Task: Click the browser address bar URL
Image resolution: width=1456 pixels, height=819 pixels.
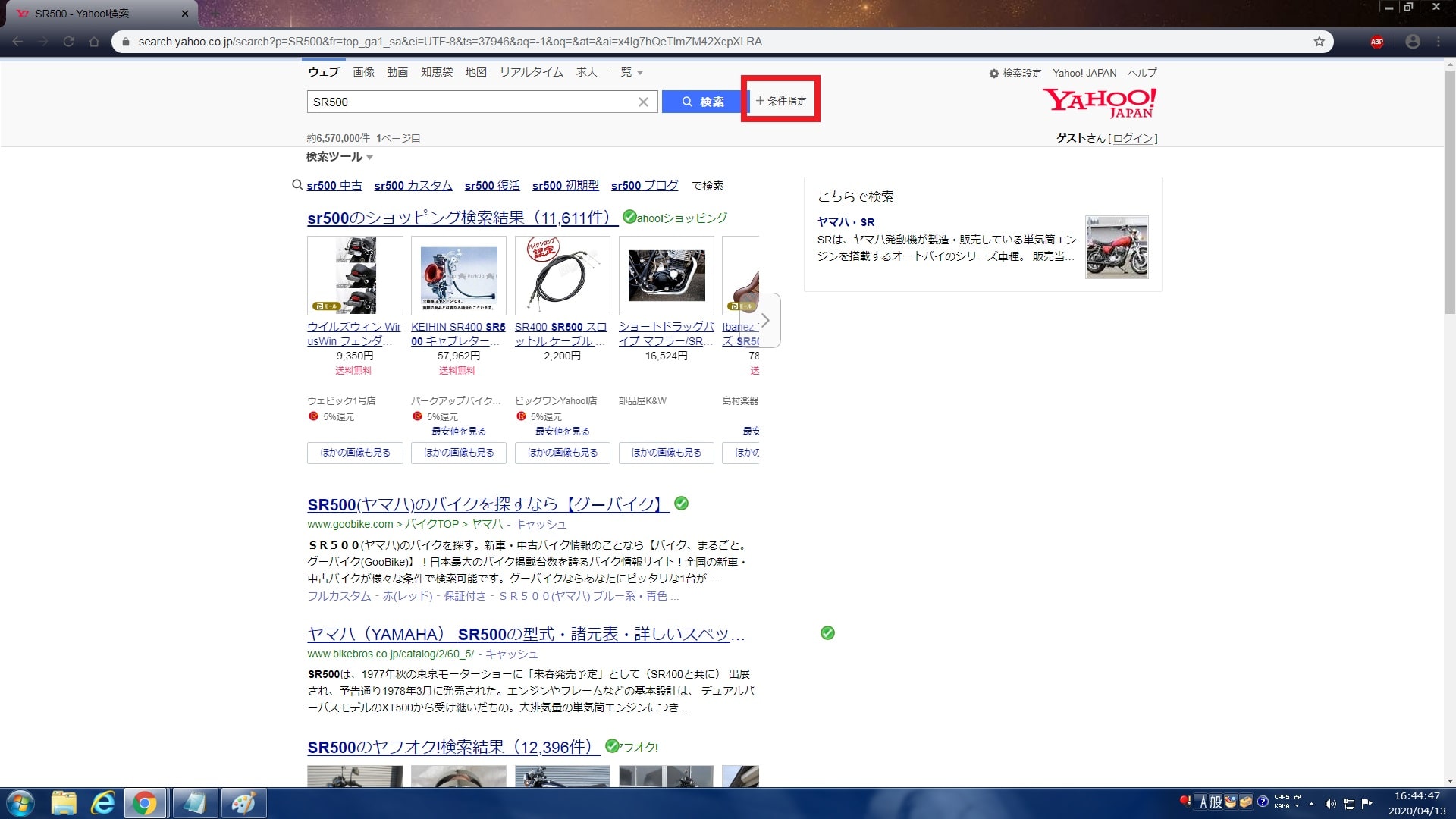Action: tap(450, 42)
